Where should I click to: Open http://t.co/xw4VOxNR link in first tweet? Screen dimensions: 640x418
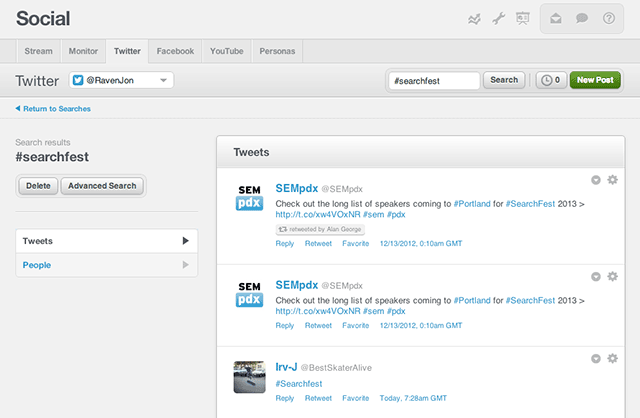(x=318, y=214)
